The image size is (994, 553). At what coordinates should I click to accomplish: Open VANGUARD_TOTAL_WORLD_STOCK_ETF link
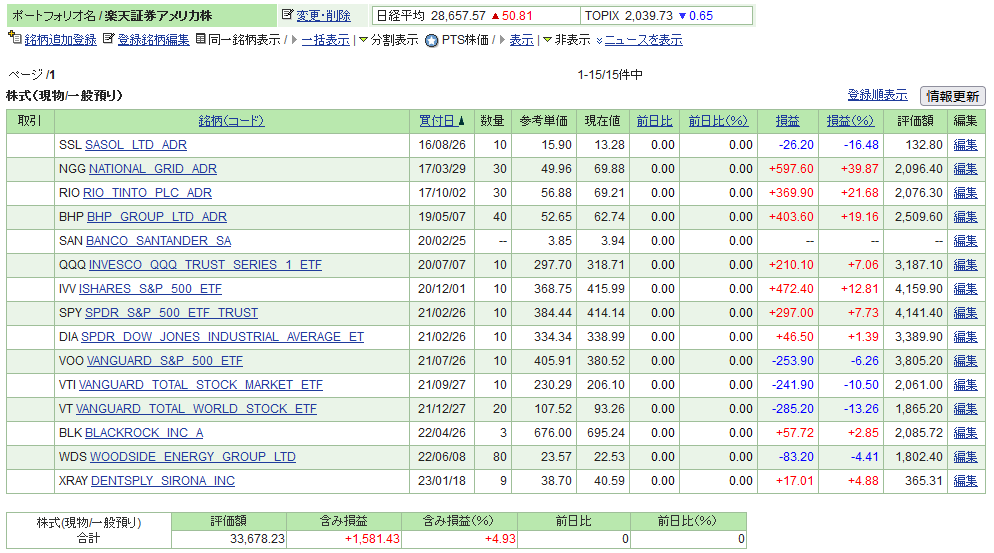click(197, 410)
